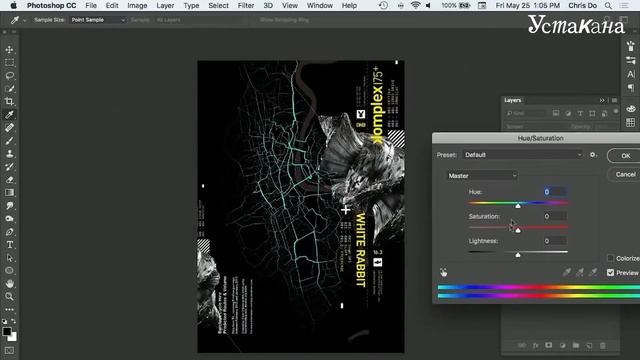The image size is (640, 360).
Task: Select the Horizontal Type tool
Action: tap(9, 244)
